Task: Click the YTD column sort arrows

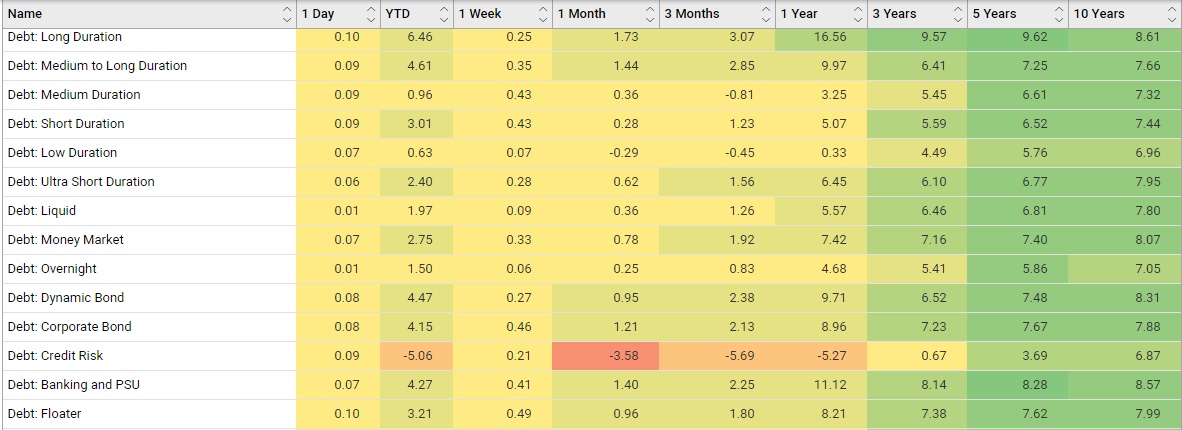Action: 443,14
